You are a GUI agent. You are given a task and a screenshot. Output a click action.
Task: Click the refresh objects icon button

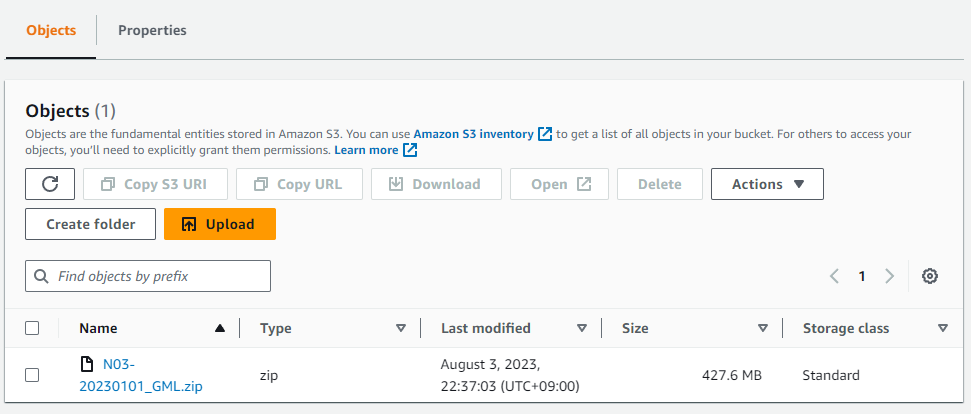pos(50,184)
